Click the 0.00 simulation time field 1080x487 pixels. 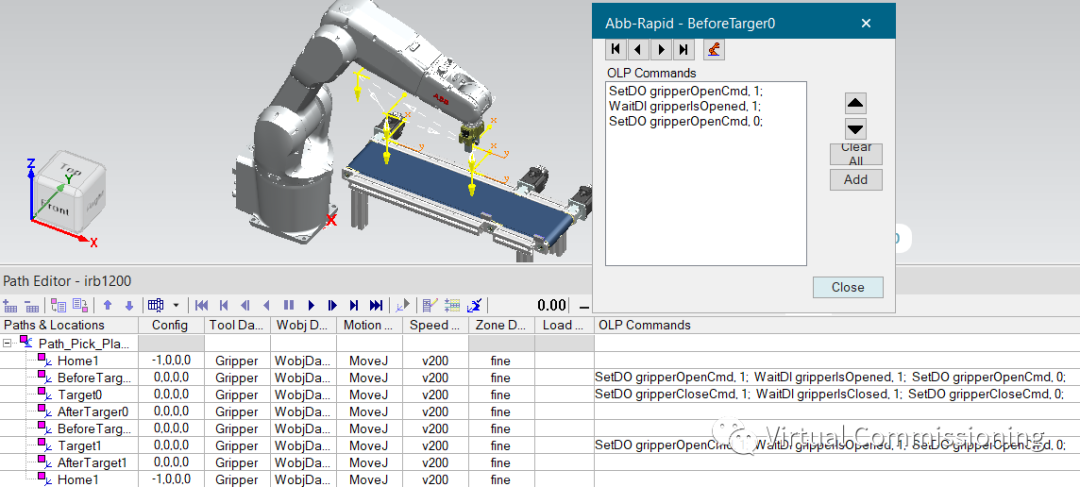[x=552, y=305]
